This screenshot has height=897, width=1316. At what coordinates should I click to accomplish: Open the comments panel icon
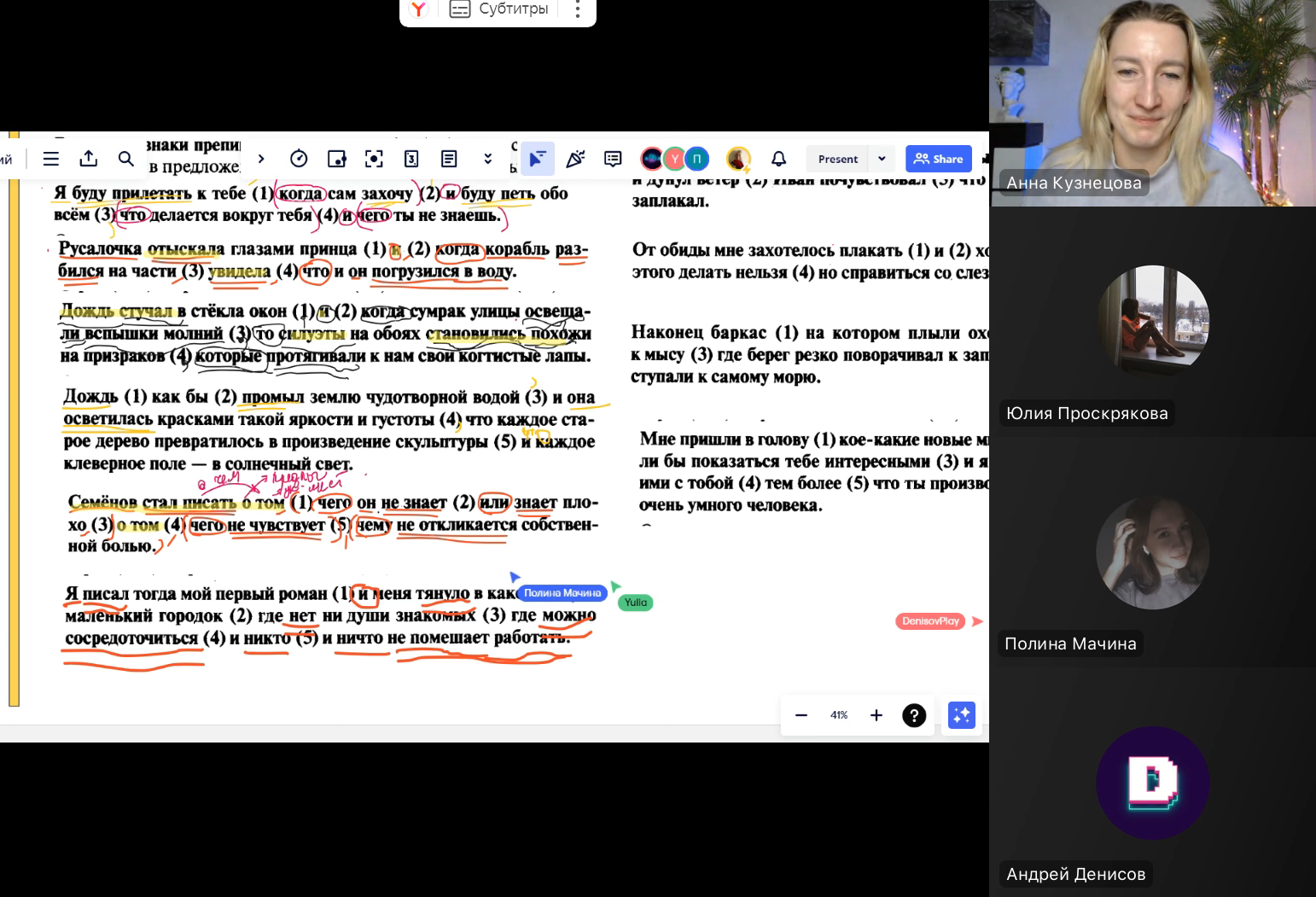[x=613, y=159]
